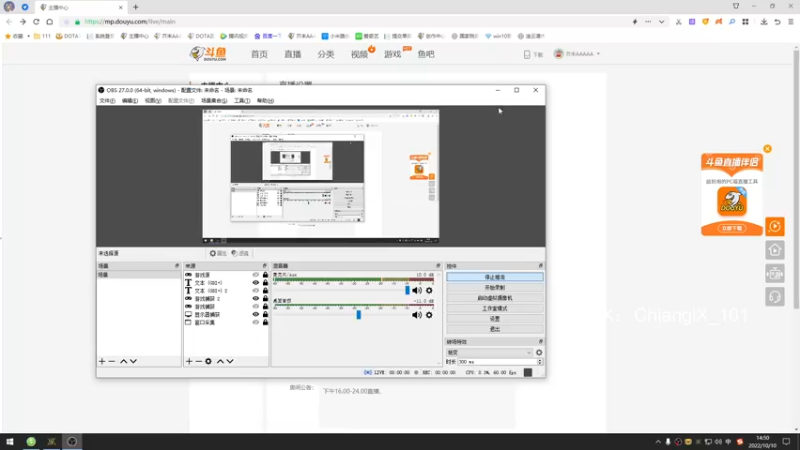Viewport: 800px width, 450px height.
Task: Remove the scene with the minus icon
Action: click(x=112, y=361)
